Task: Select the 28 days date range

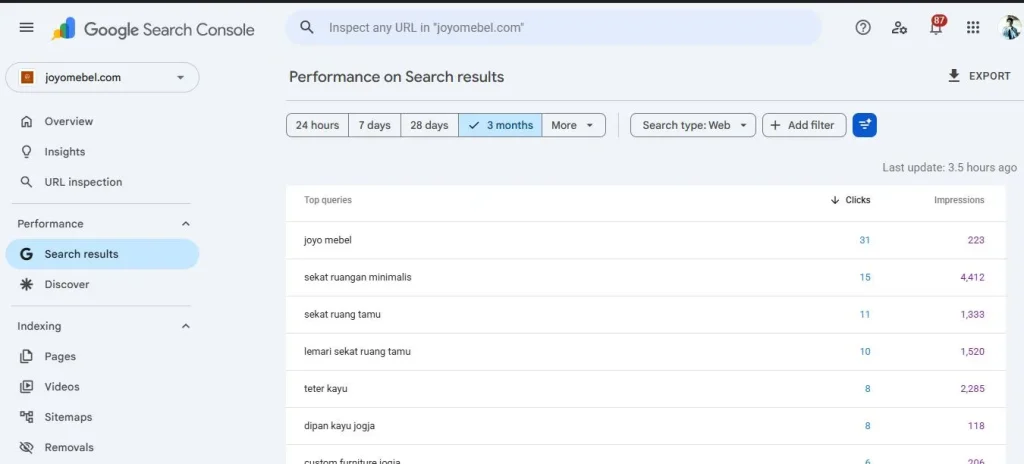Action: (429, 125)
